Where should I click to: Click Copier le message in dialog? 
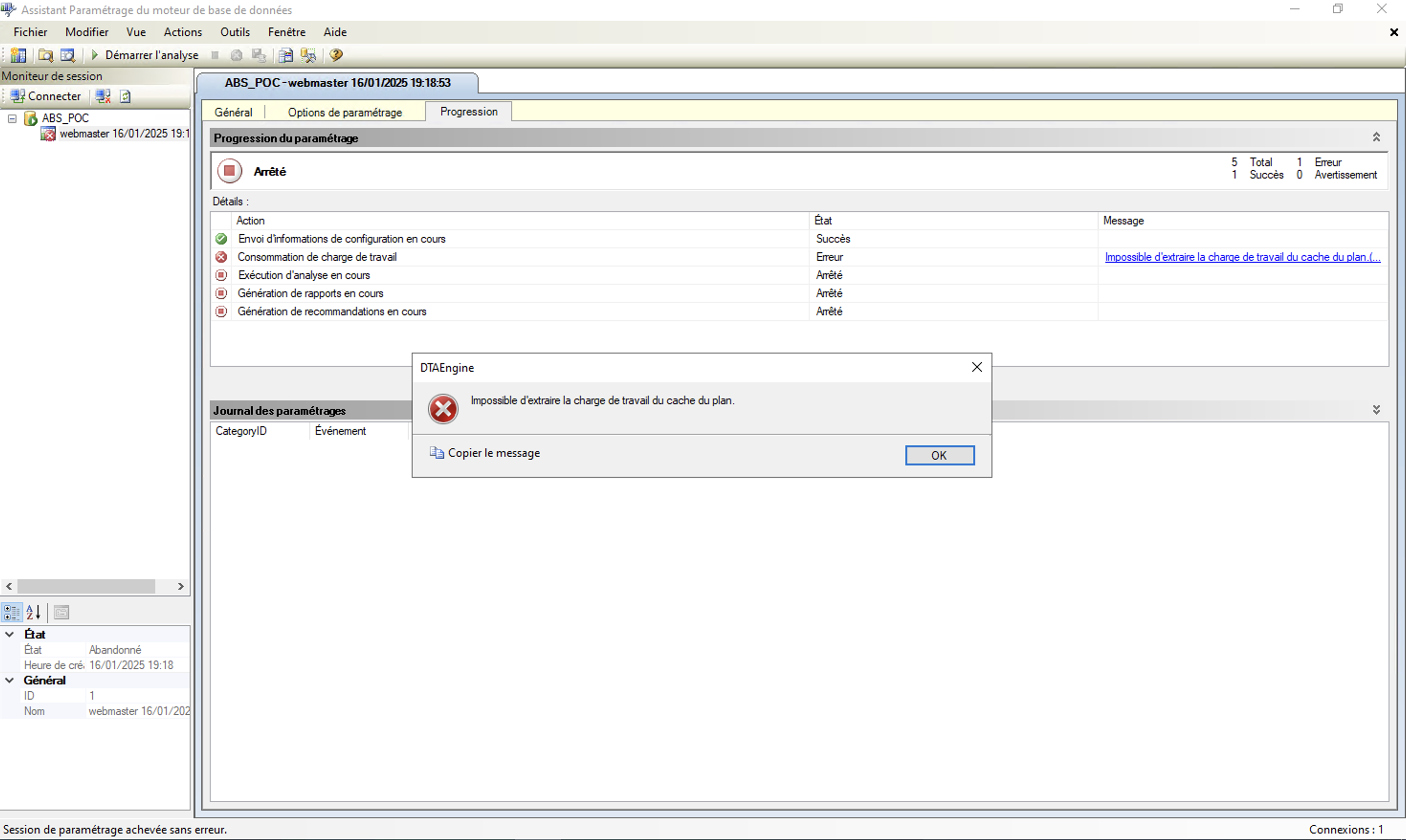pos(494,453)
